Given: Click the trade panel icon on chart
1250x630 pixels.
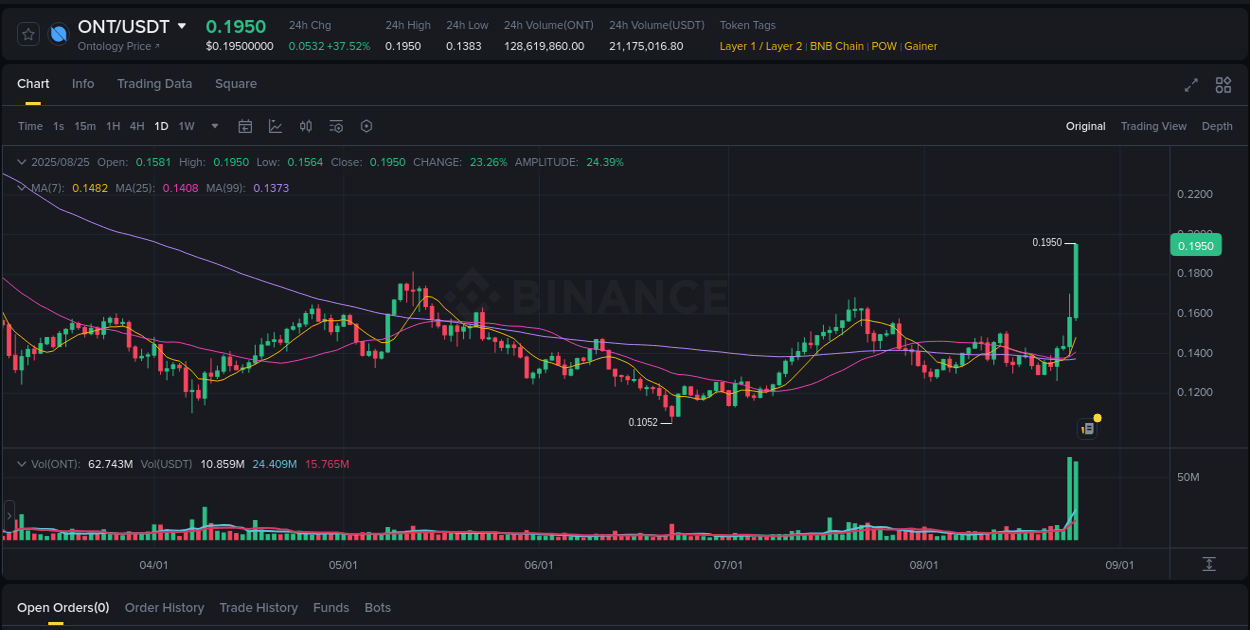Looking at the screenshot, I should (x=1087, y=427).
